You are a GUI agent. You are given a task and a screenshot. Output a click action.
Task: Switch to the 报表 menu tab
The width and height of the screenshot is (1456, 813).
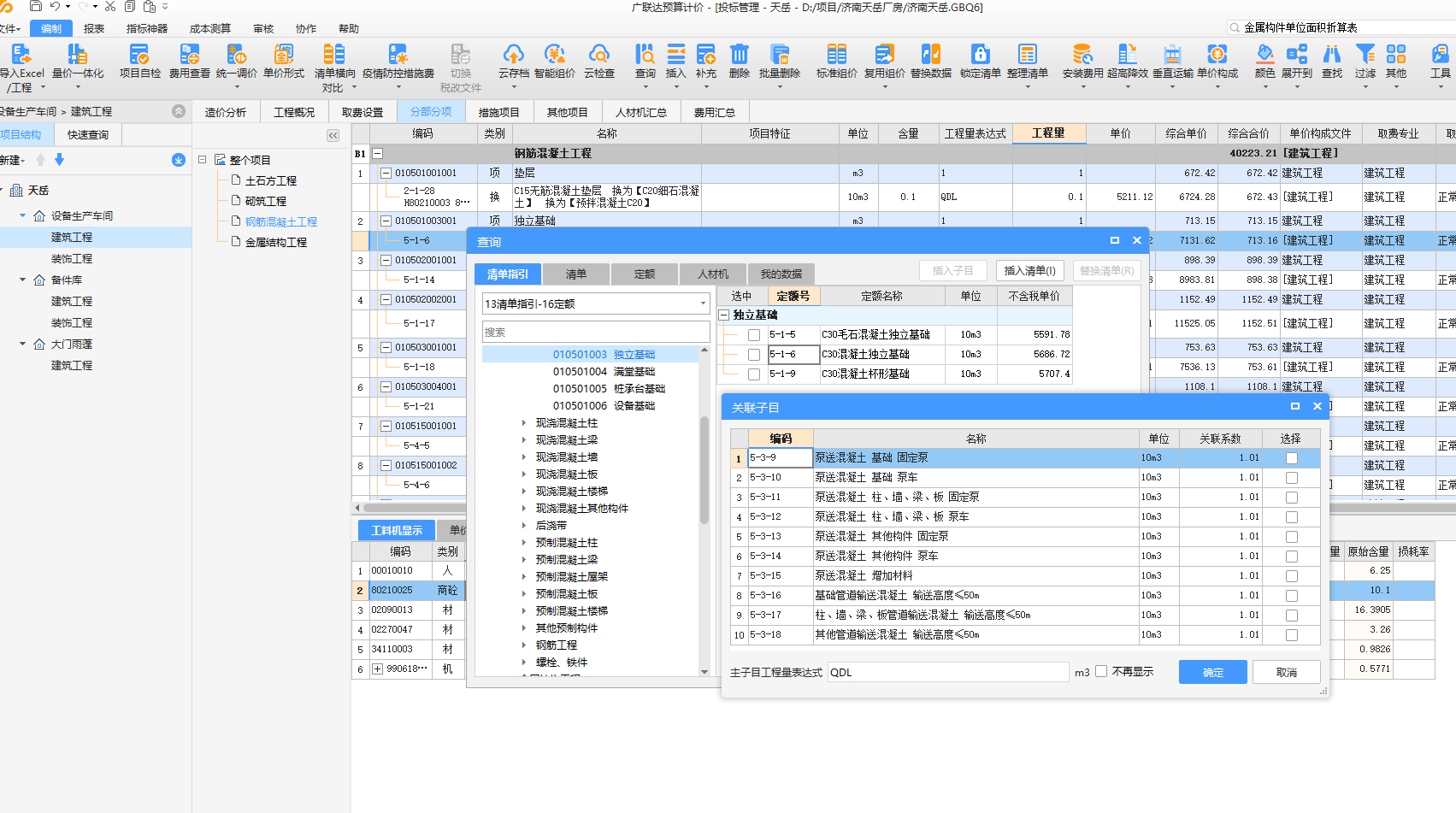click(94, 29)
